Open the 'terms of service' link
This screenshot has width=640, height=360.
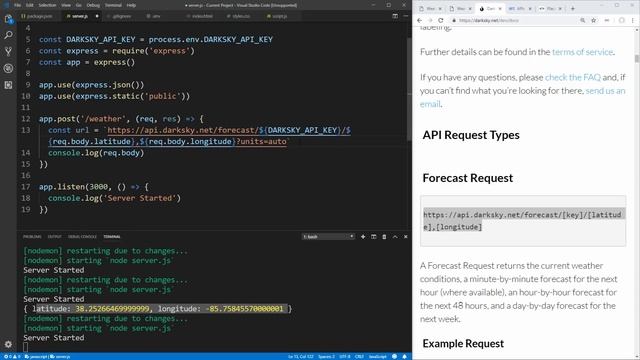click(582, 52)
